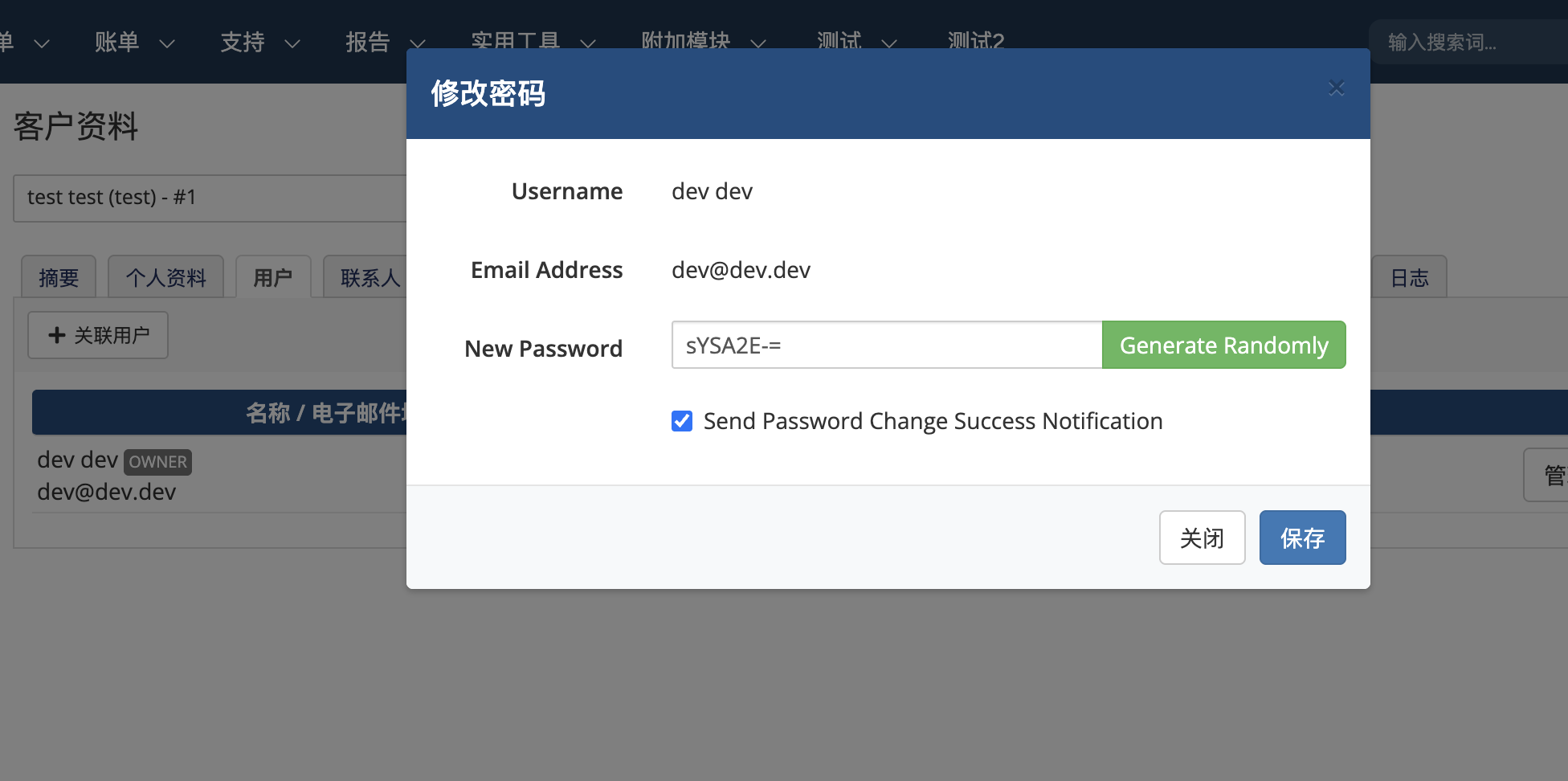Save the new password with 保存
This screenshot has height=781, width=1568.
(1302, 538)
